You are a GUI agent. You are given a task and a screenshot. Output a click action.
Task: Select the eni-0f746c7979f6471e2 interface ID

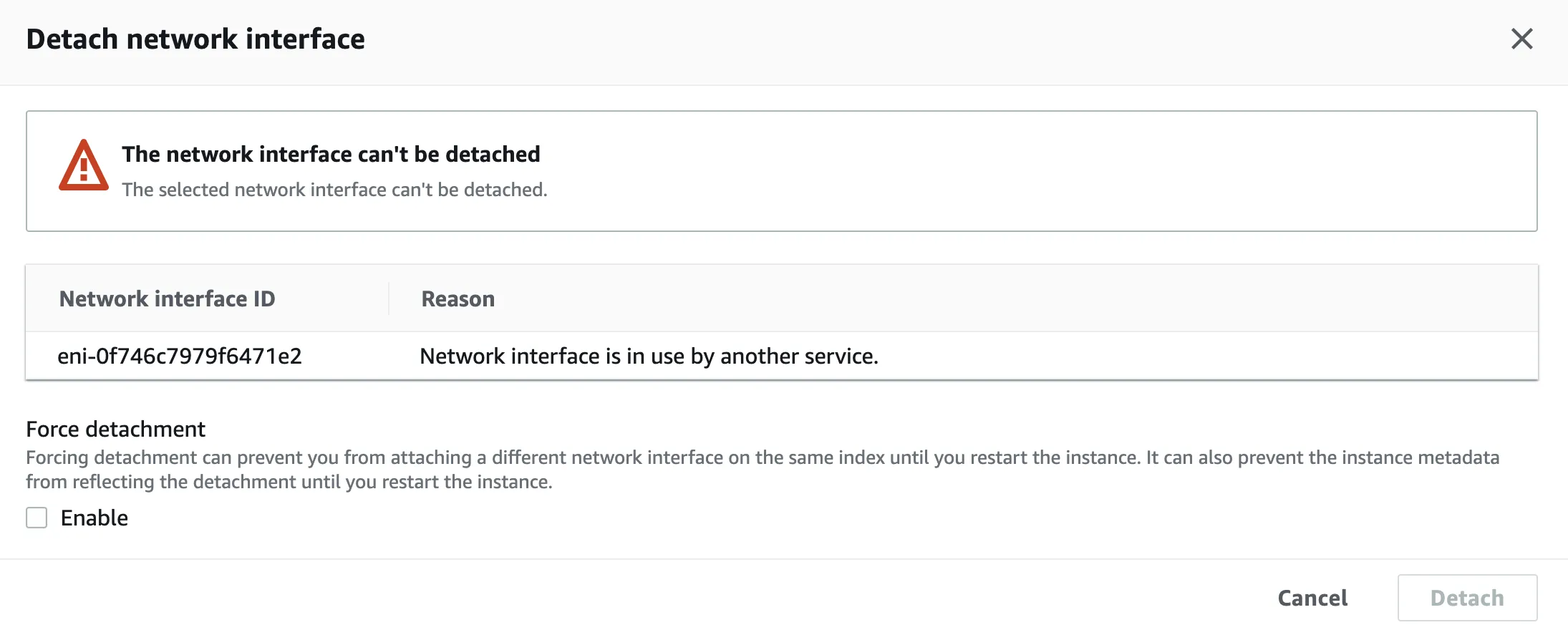(x=180, y=356)
